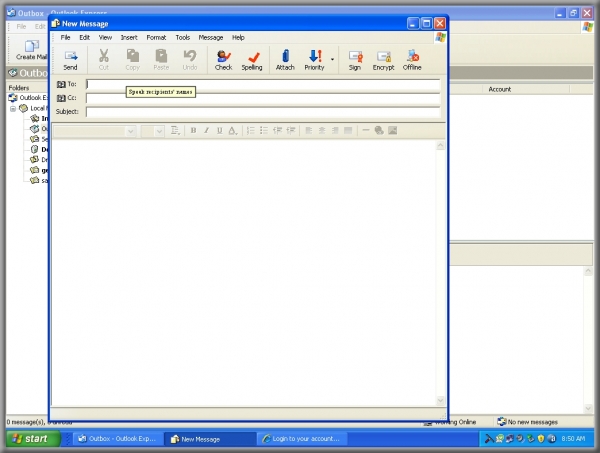
Task: Decrease the indentation
Action: (277, 131)
